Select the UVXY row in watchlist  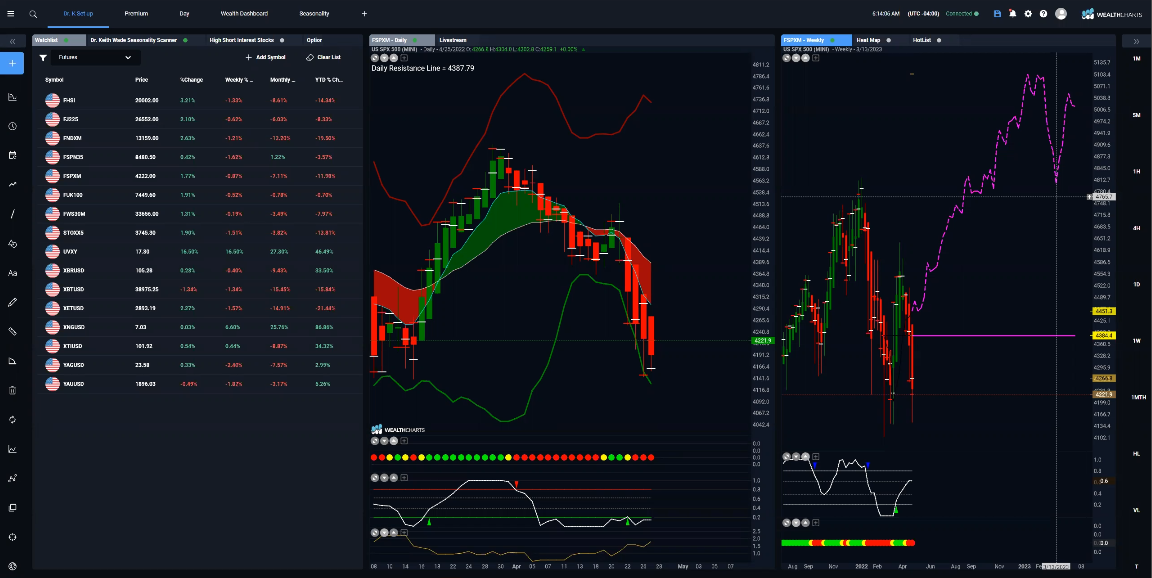[x=199, y=252]
